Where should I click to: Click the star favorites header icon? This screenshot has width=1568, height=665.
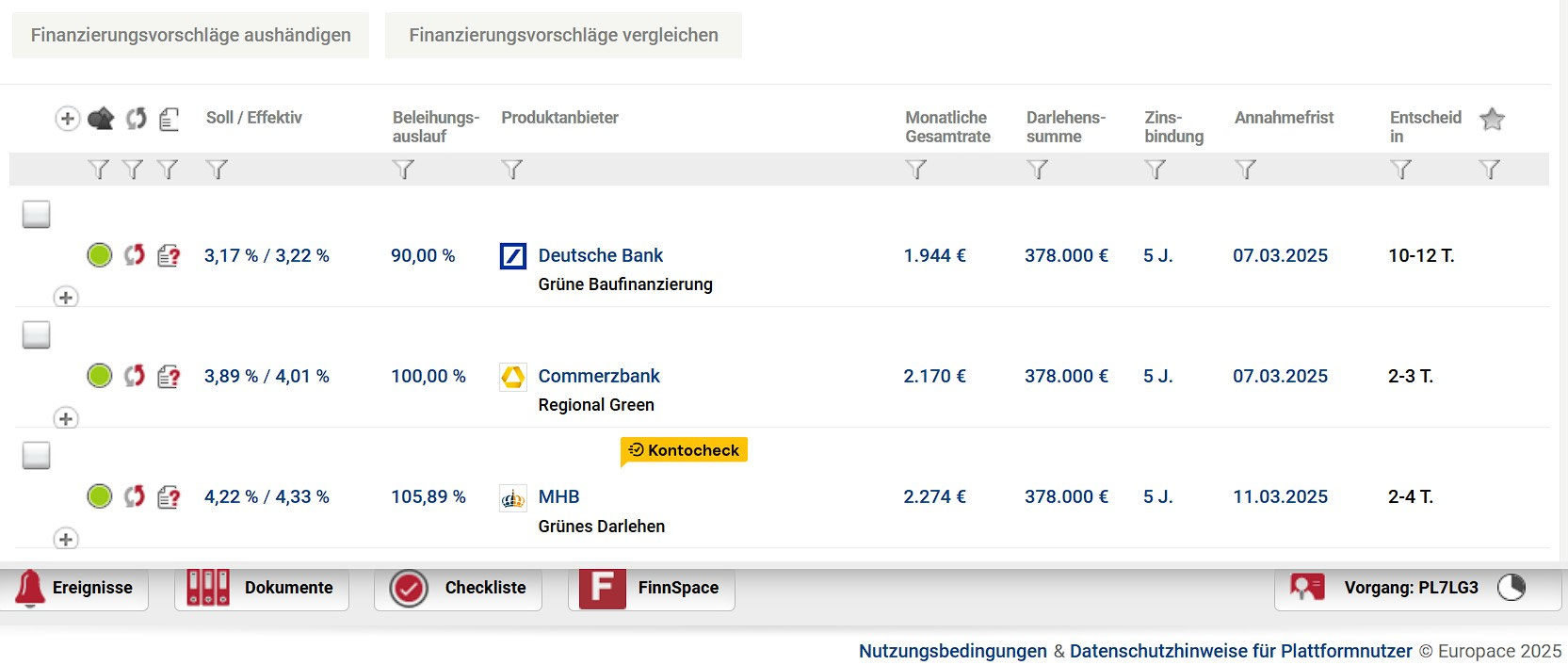(x=1492, y=119)
